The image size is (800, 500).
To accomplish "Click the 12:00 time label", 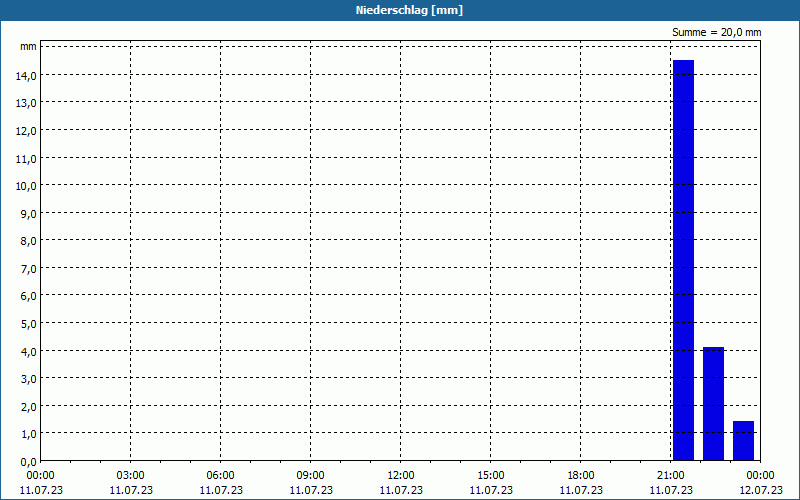I will coord(401,476).
